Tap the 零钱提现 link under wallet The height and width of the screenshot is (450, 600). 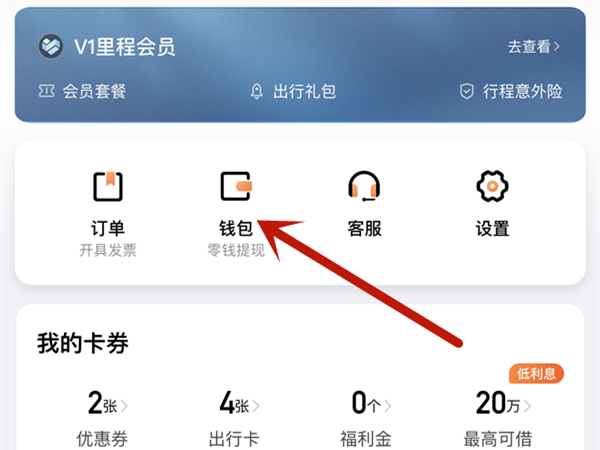tap(236, 250)
